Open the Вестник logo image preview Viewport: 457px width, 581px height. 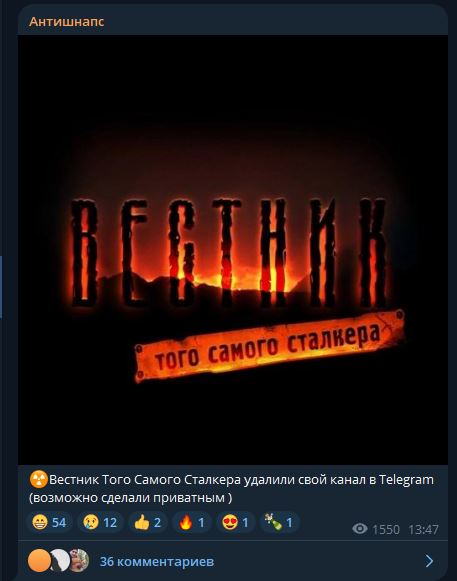(232, 250)
